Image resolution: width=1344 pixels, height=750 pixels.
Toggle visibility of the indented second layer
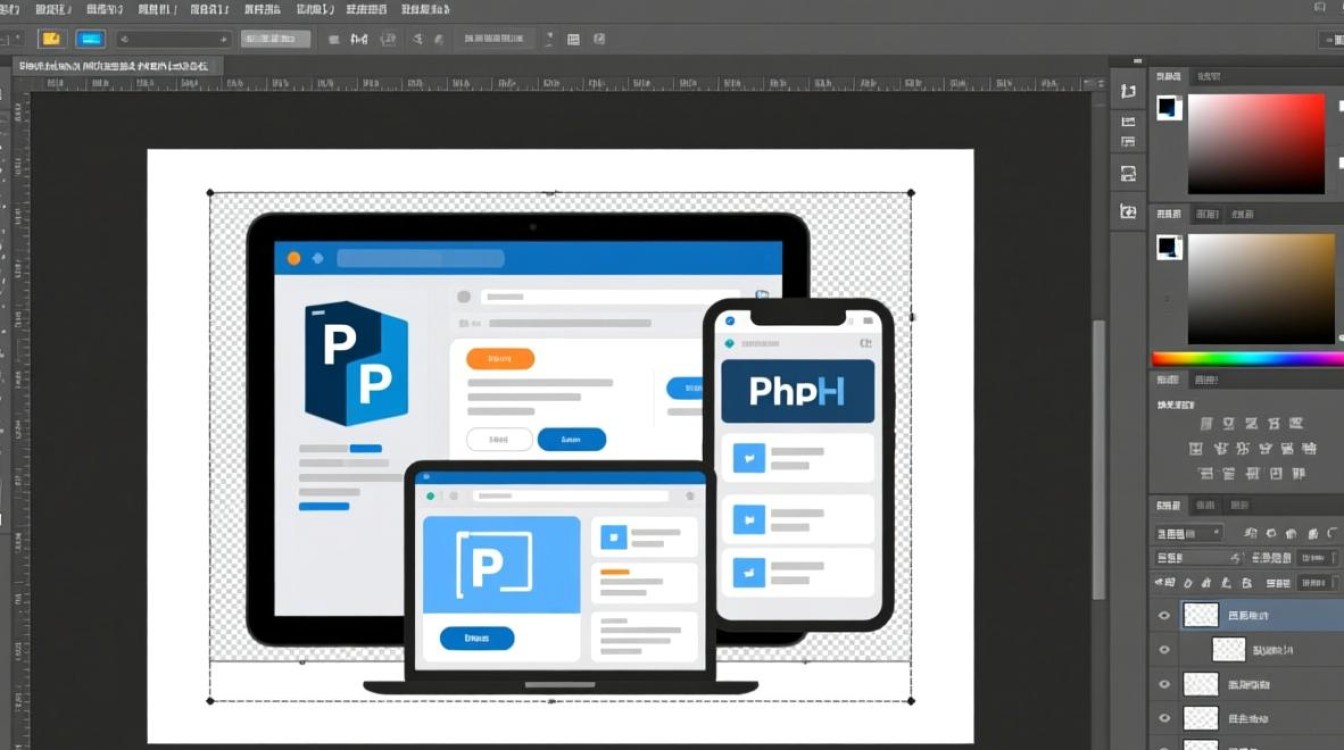coord(1164,650)
